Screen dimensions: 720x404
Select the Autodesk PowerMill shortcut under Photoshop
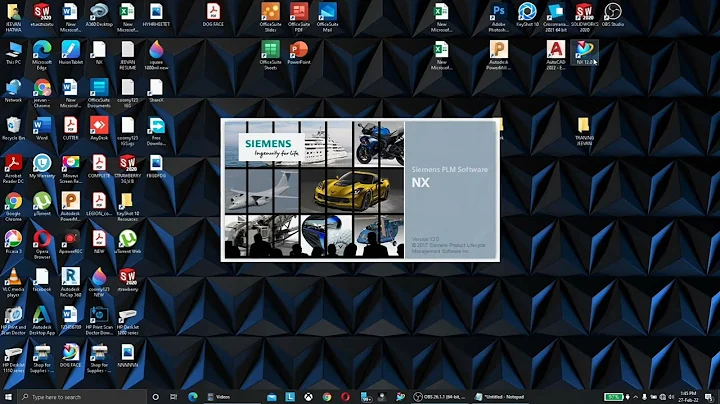499,55
